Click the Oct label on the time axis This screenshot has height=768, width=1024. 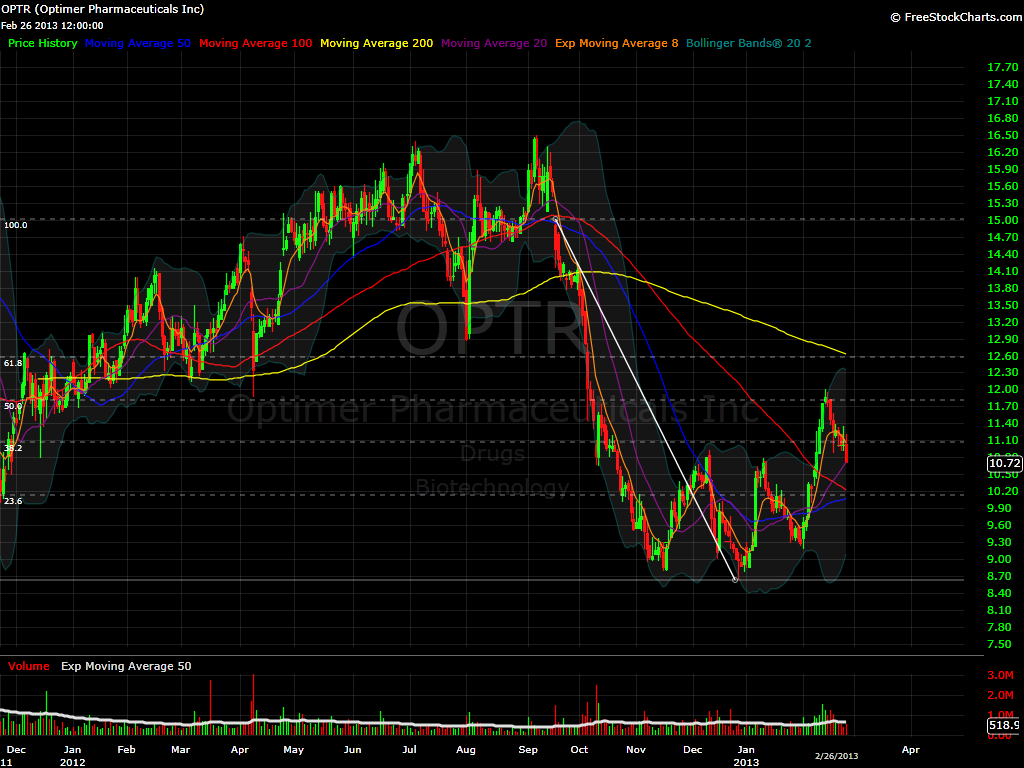click(x=579, y=750)
